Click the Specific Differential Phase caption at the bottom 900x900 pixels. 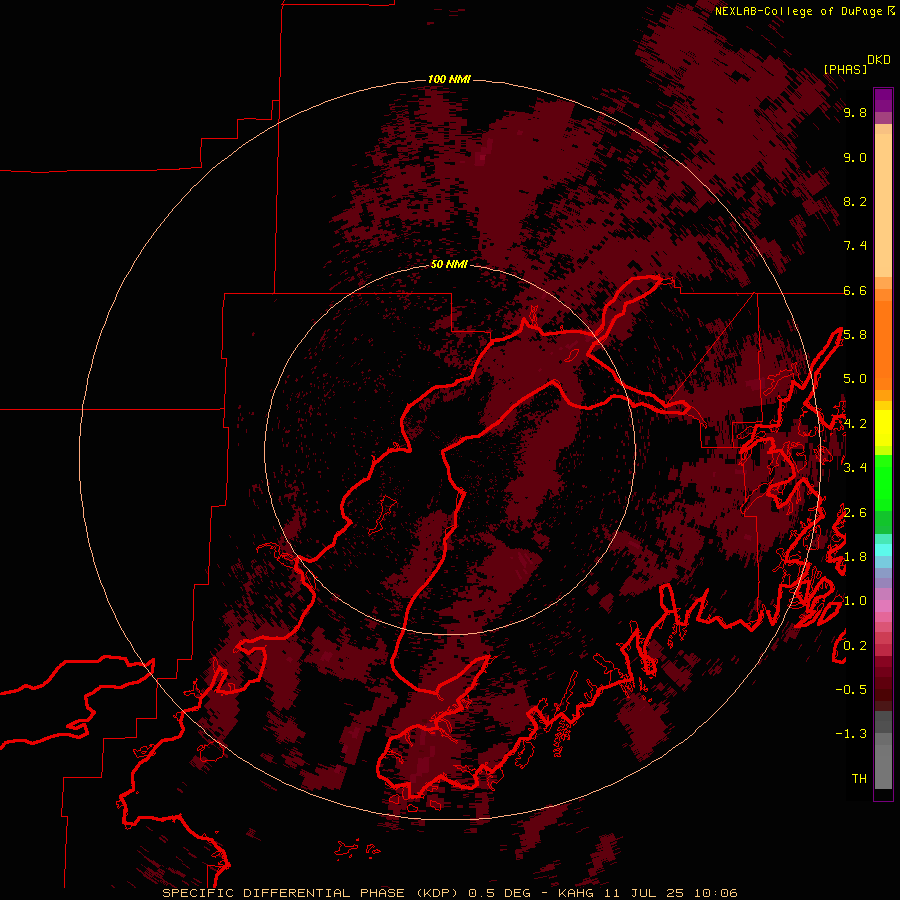[x=450, y=893]
